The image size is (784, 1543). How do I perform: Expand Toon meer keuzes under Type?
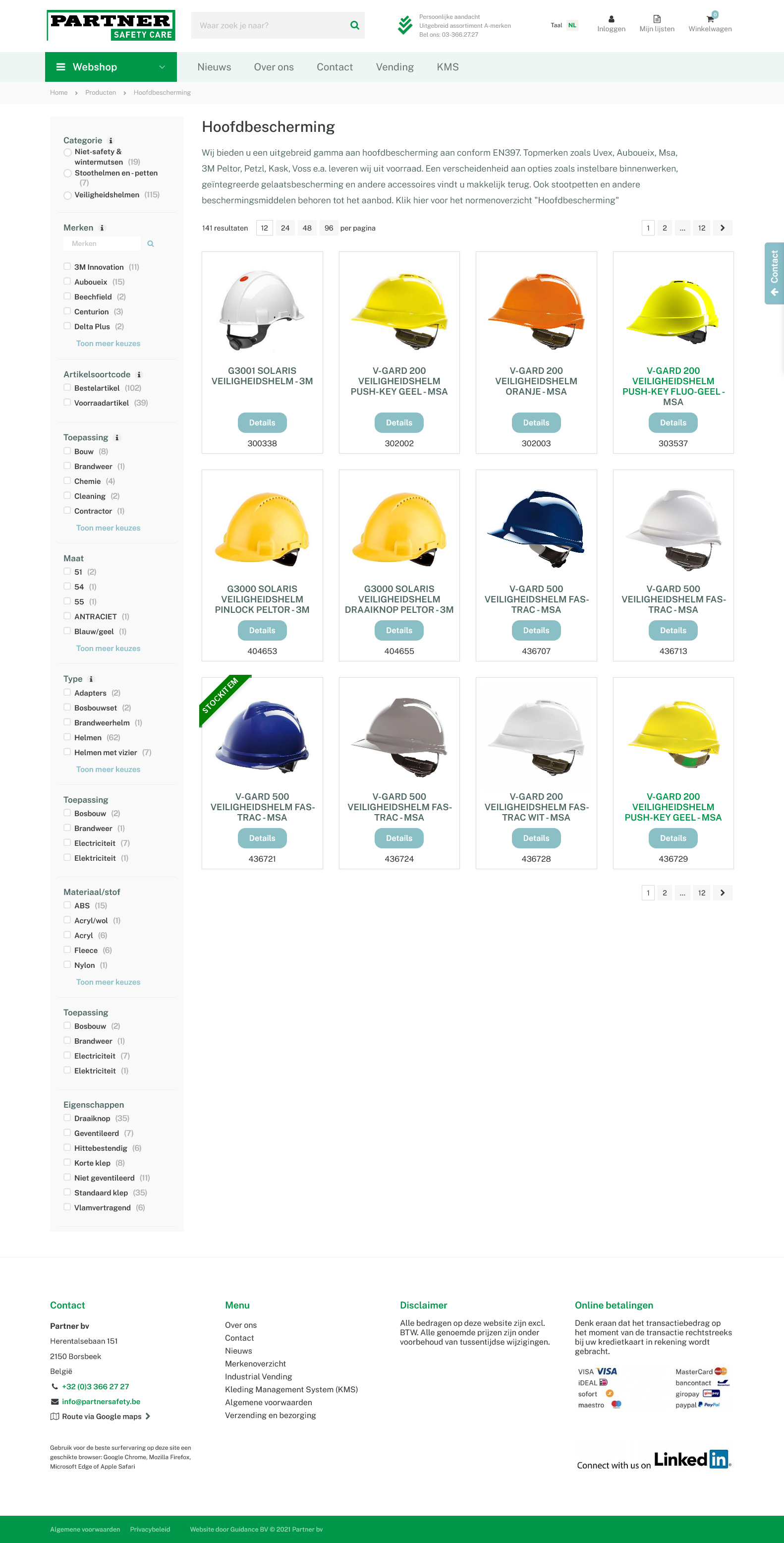point(109,770)
